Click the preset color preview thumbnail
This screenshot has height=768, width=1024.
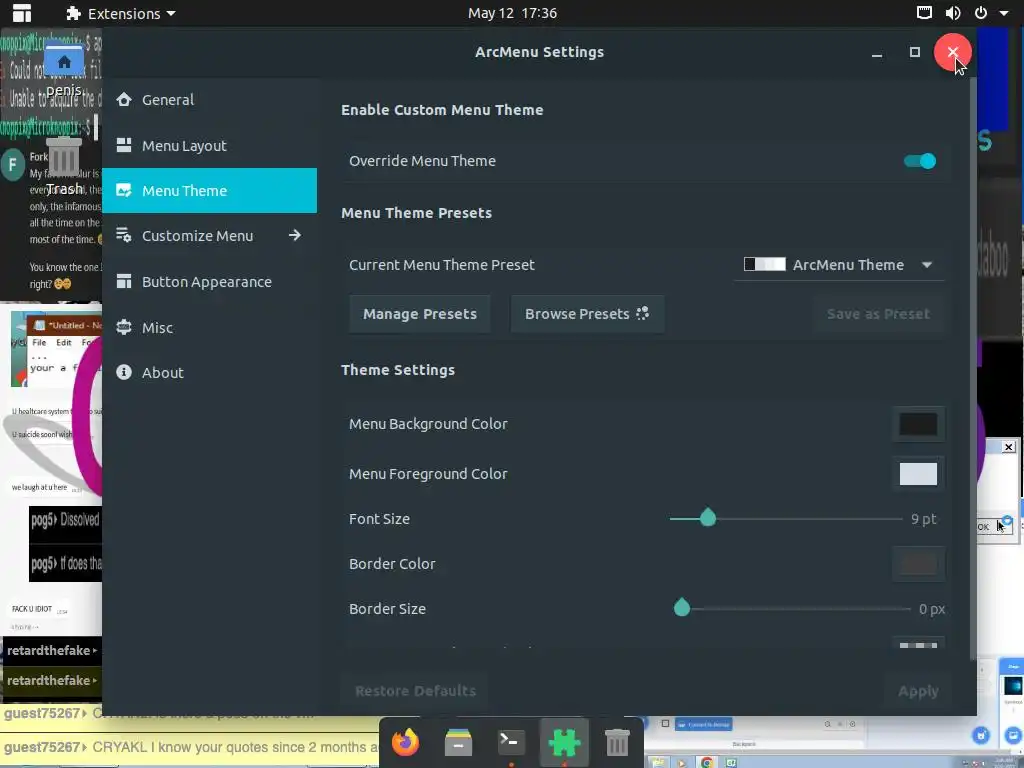765,264
